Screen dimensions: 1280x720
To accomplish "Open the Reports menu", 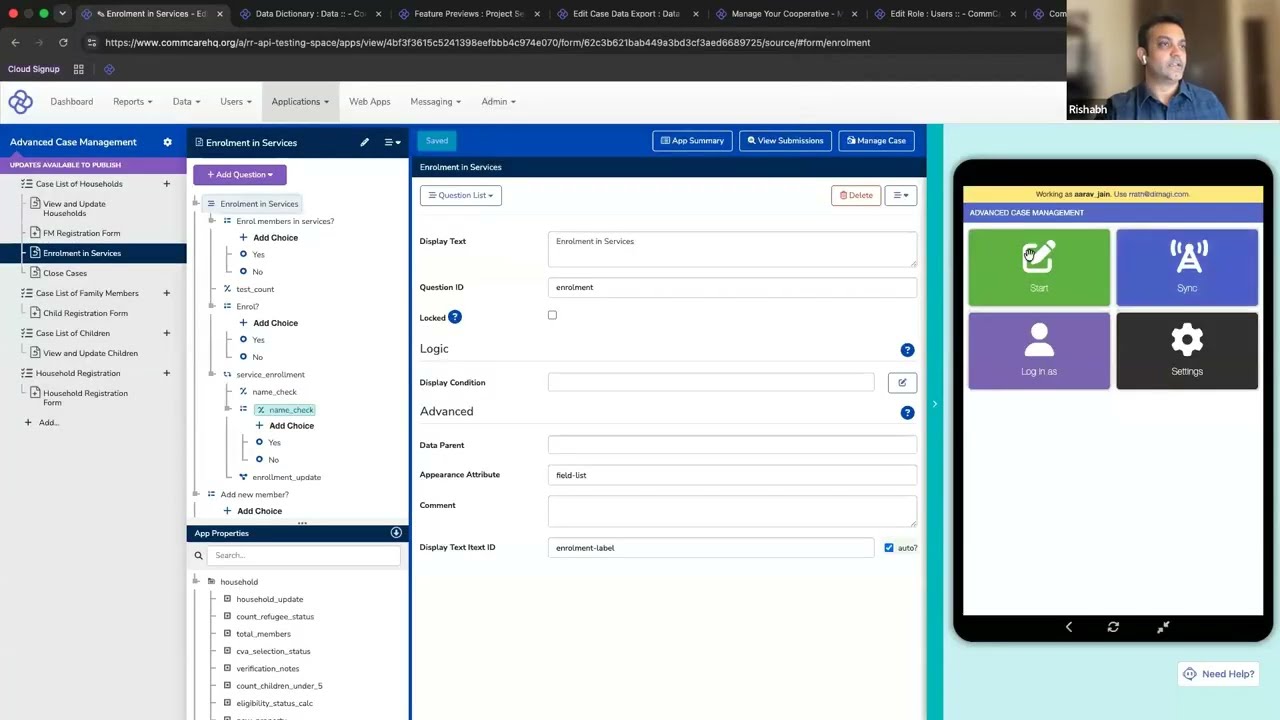I will click(132, 101).
